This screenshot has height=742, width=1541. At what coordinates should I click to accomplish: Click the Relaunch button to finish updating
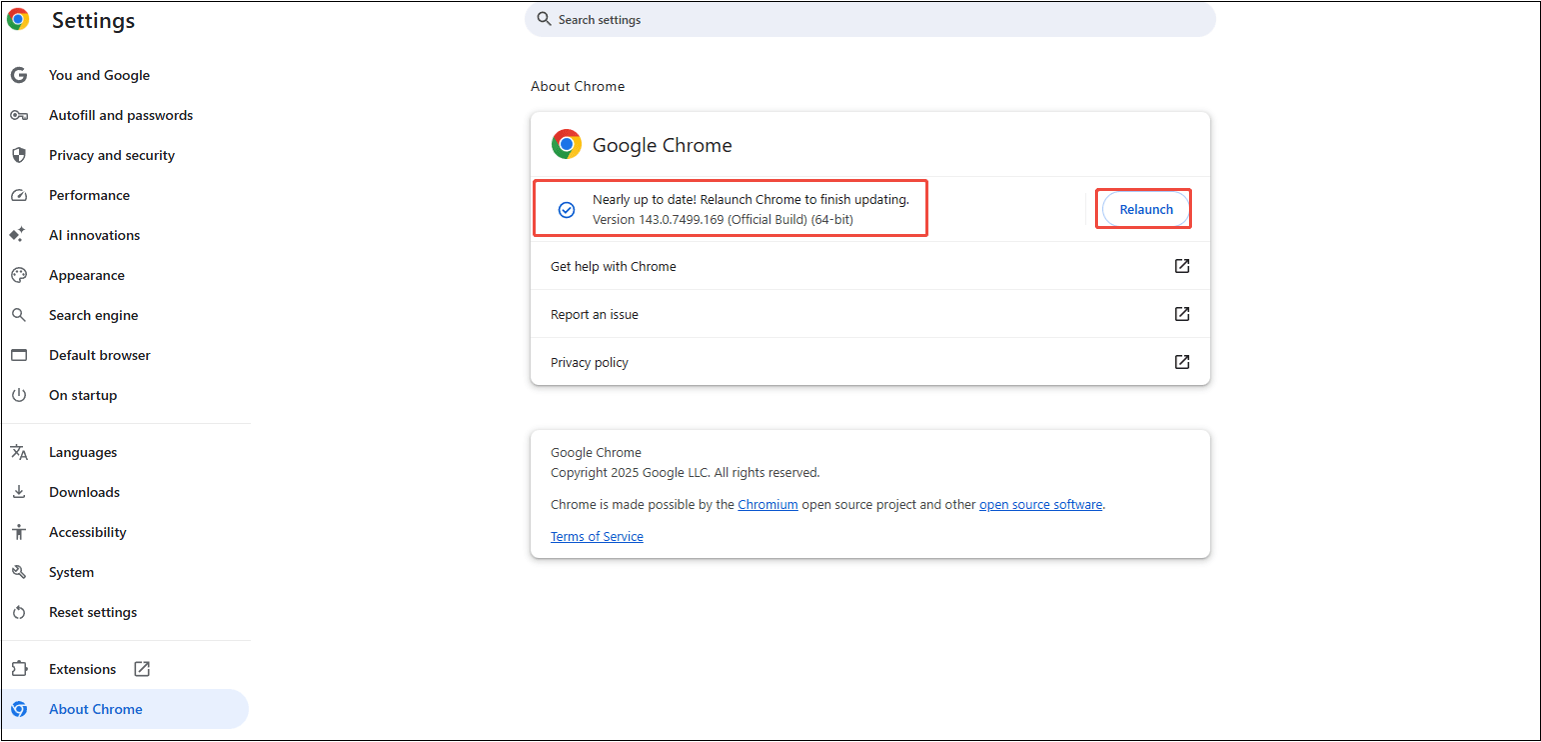[1143, 208]
